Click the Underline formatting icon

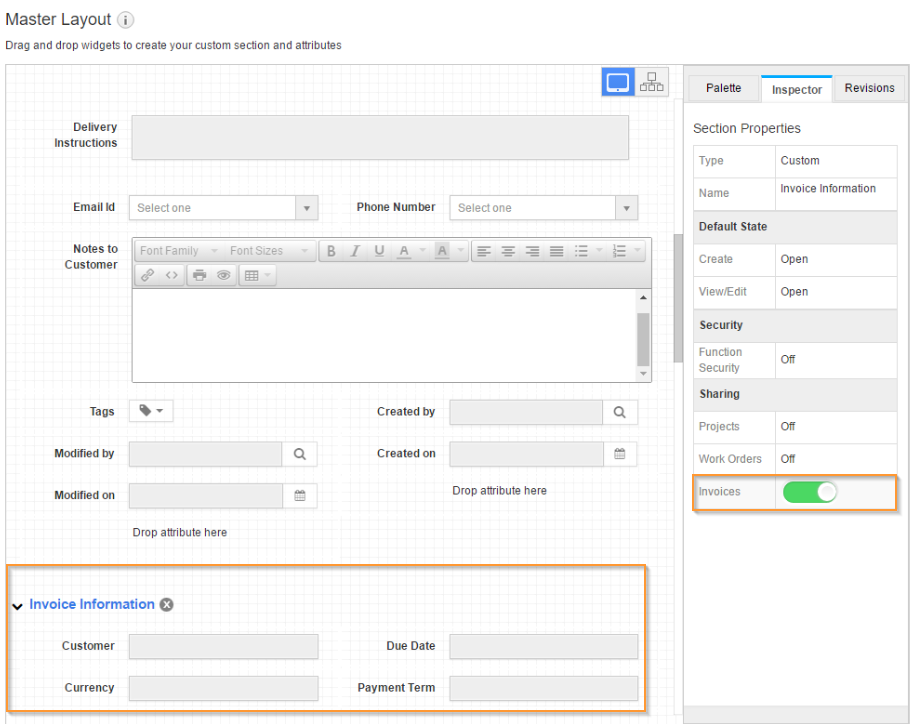point(379,251)
